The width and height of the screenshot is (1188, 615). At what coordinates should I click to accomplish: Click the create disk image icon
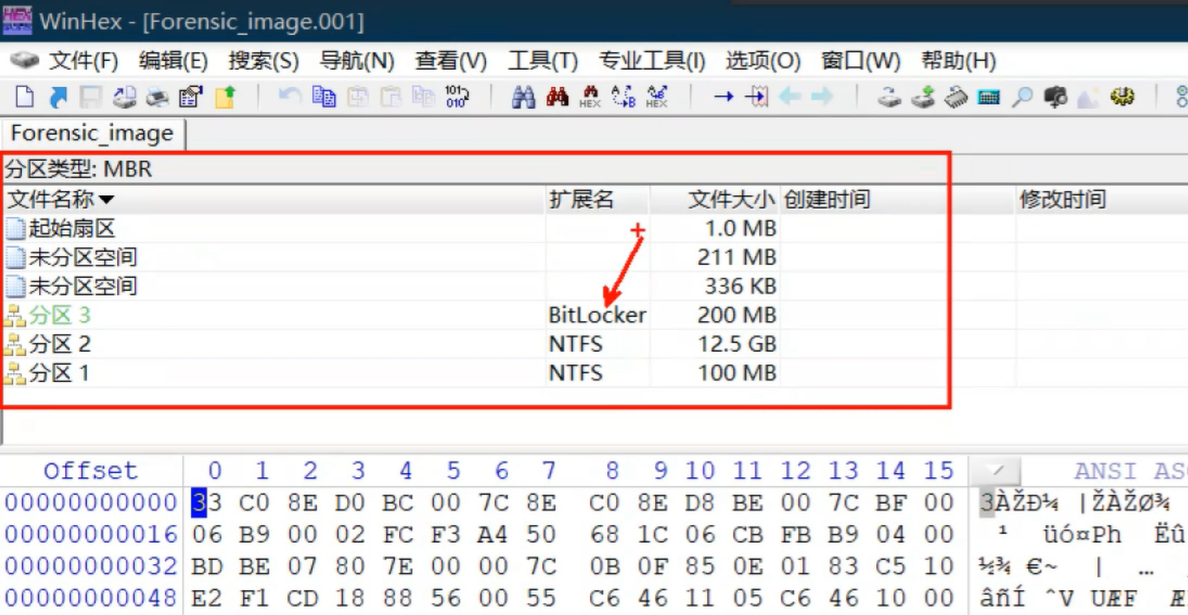pos(124,97)
